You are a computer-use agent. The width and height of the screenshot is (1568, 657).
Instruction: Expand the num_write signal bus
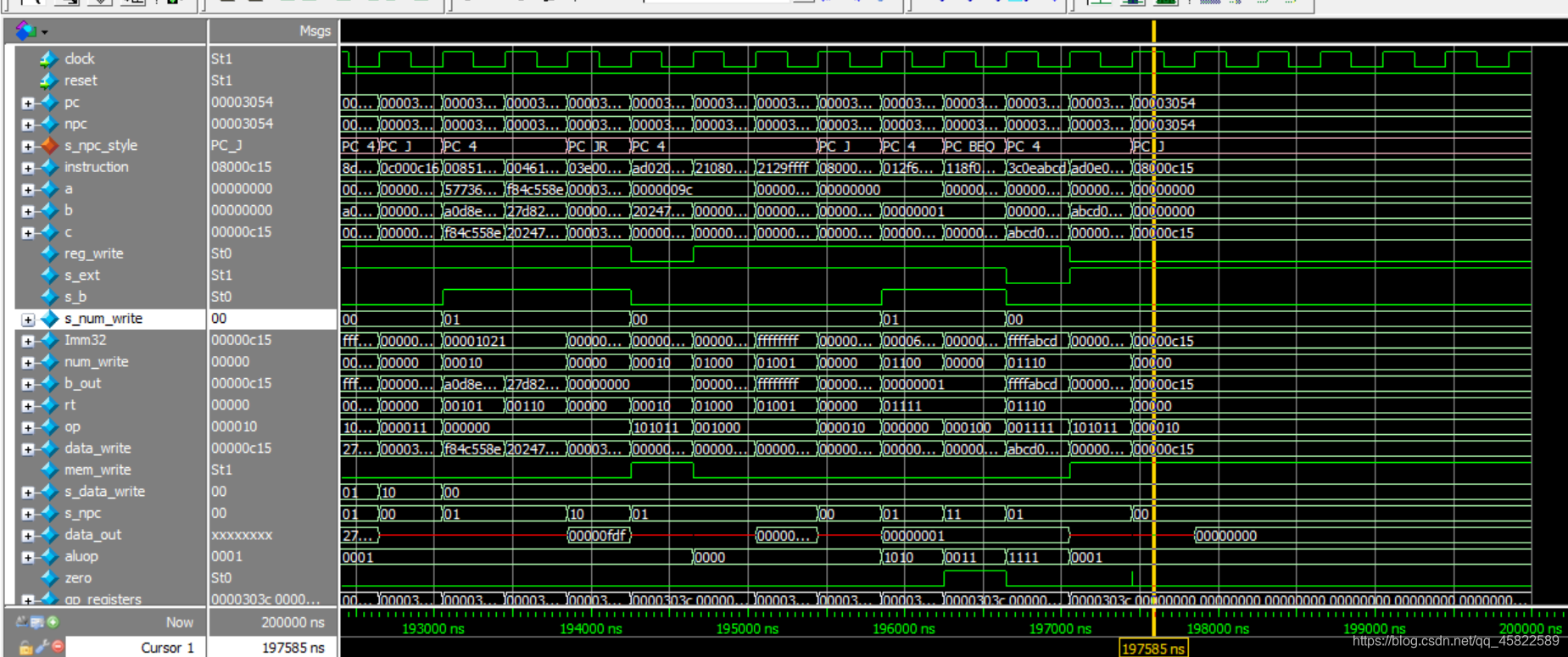(x=28, y=363)
